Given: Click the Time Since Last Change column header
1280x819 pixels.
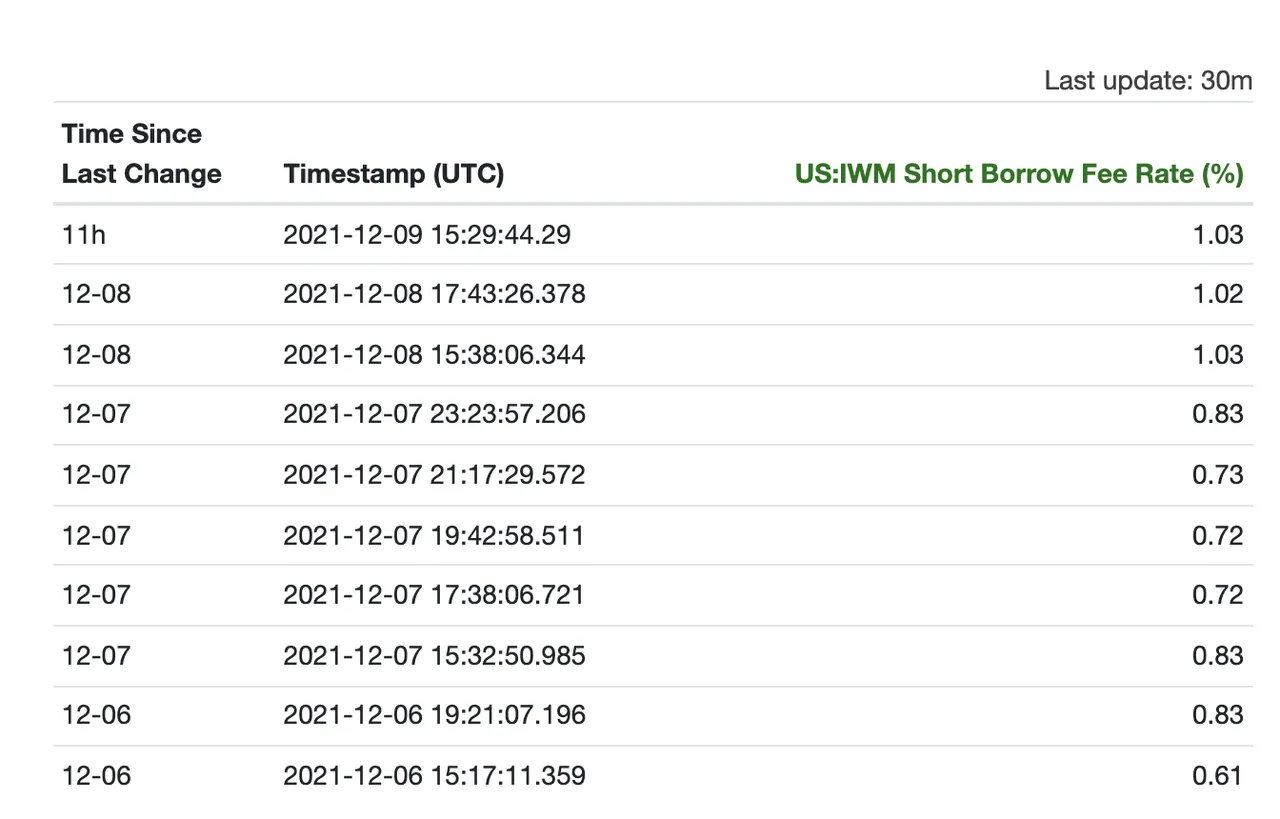Looking at the screenshot, I should click(141, 154).
